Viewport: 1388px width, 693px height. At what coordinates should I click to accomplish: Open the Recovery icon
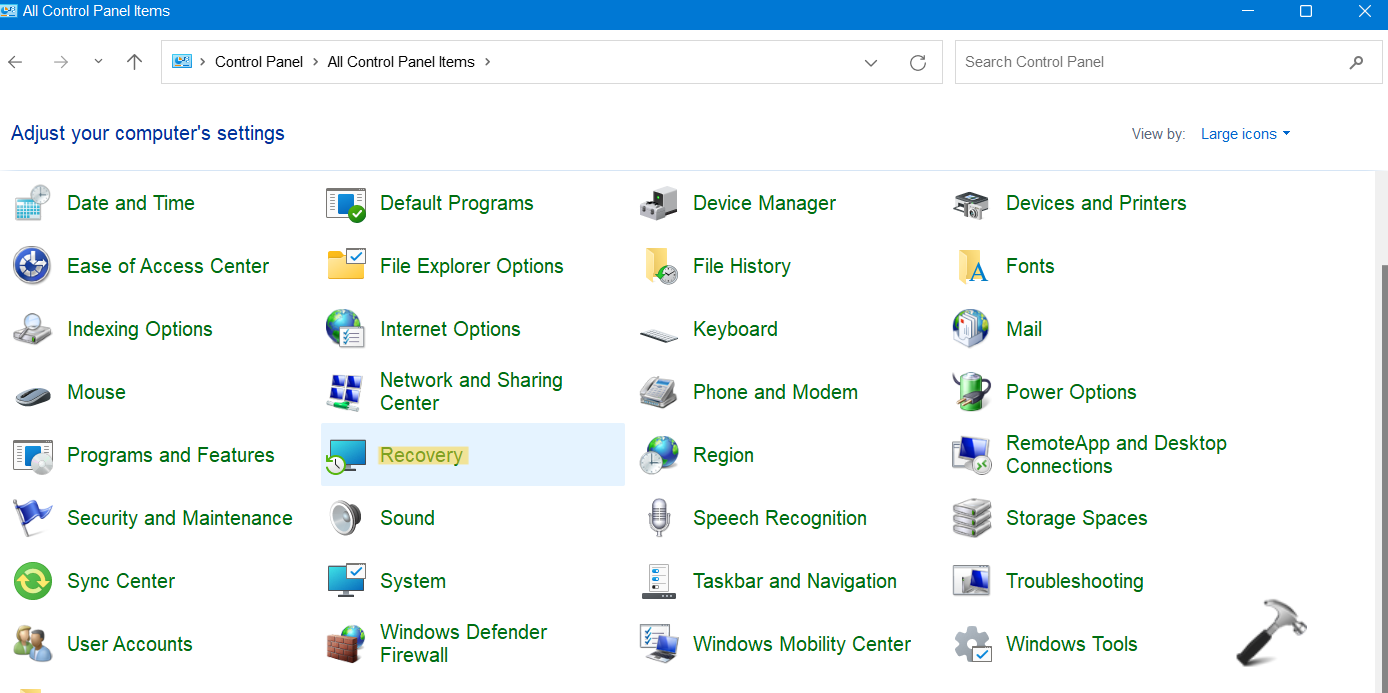[346, 456]
